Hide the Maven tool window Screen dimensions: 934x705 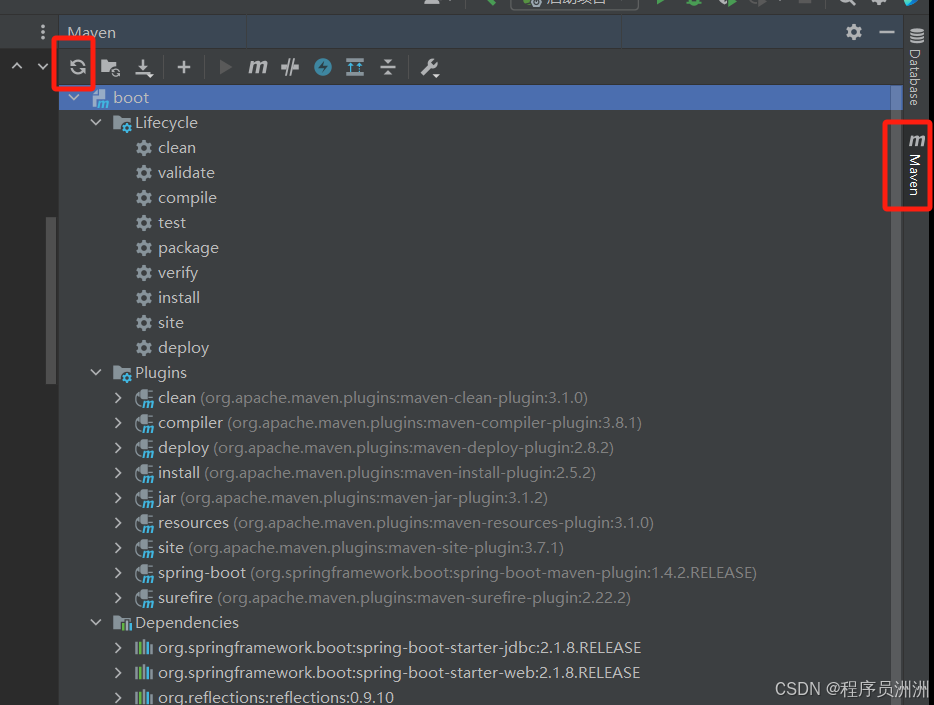[x=886, y=32]
